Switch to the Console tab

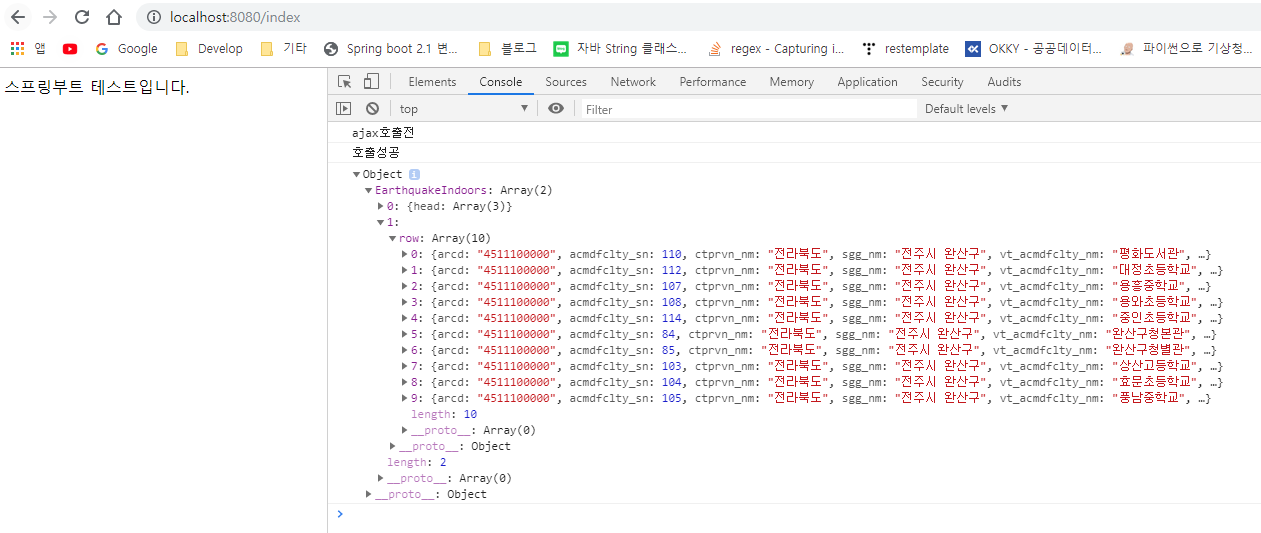[500, 82]
